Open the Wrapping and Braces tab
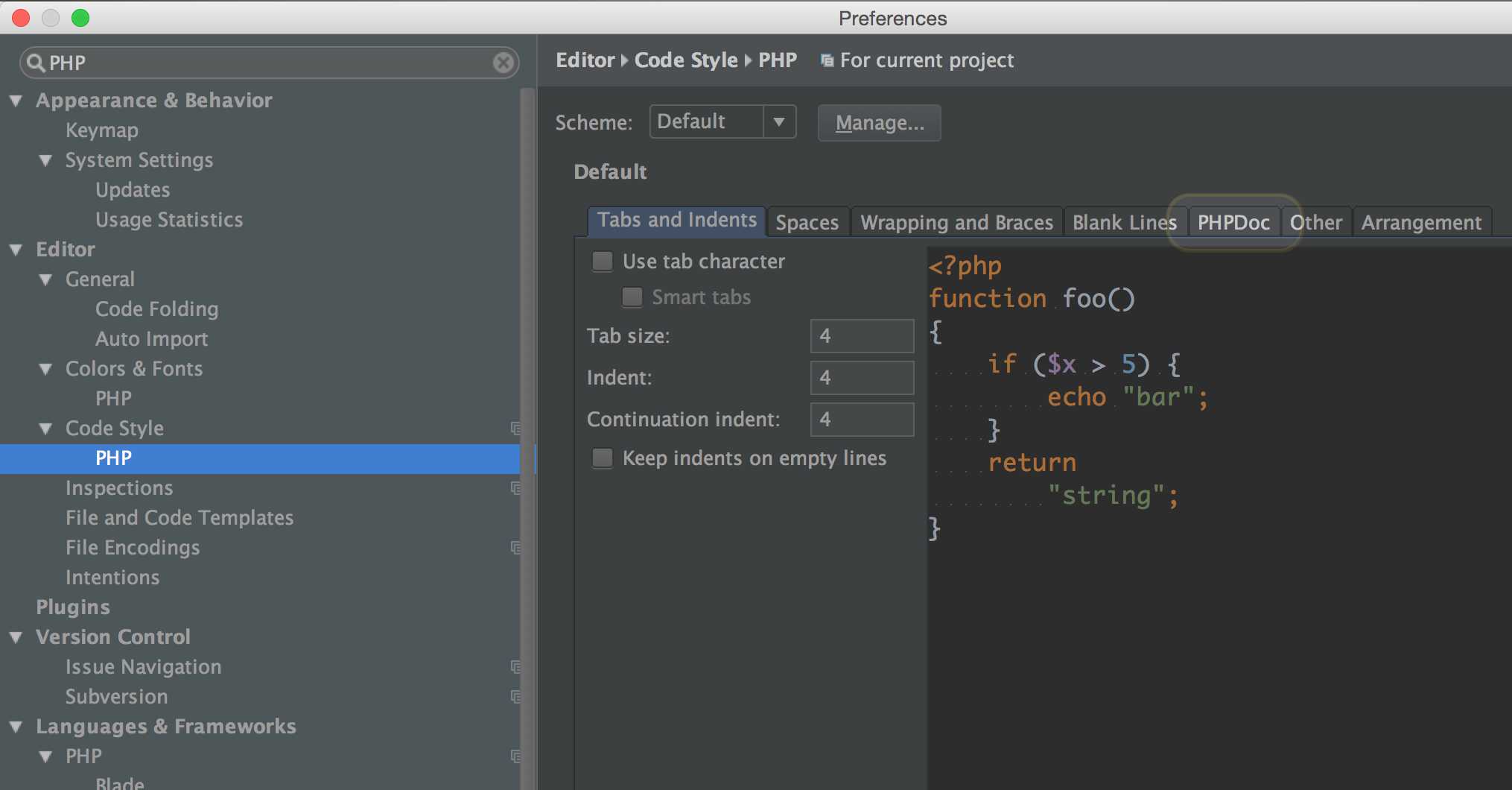The height and width of the screenshot is (790, 1512). coord(956,222)
